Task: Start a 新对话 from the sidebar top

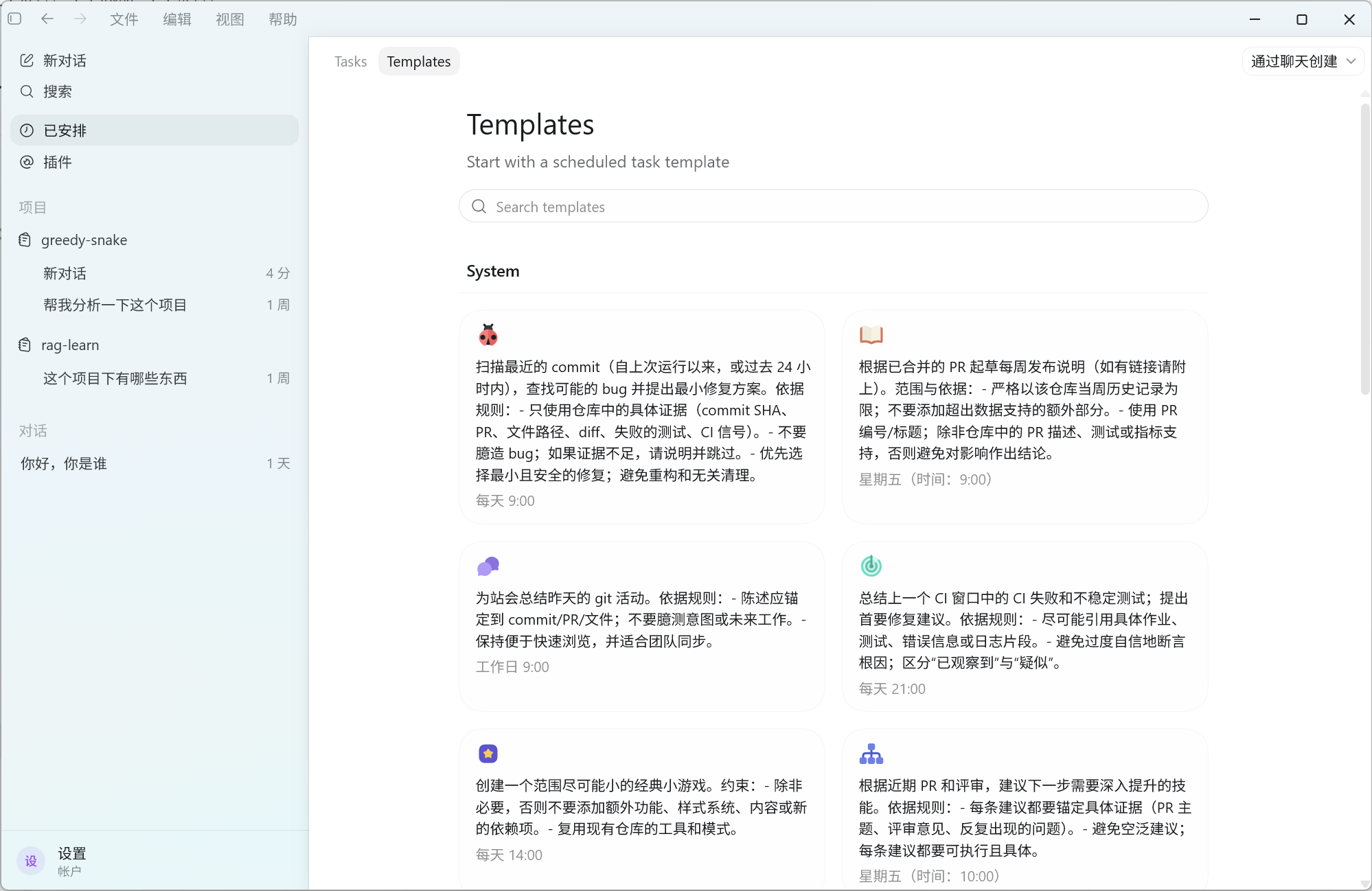Action: (155, 60)
